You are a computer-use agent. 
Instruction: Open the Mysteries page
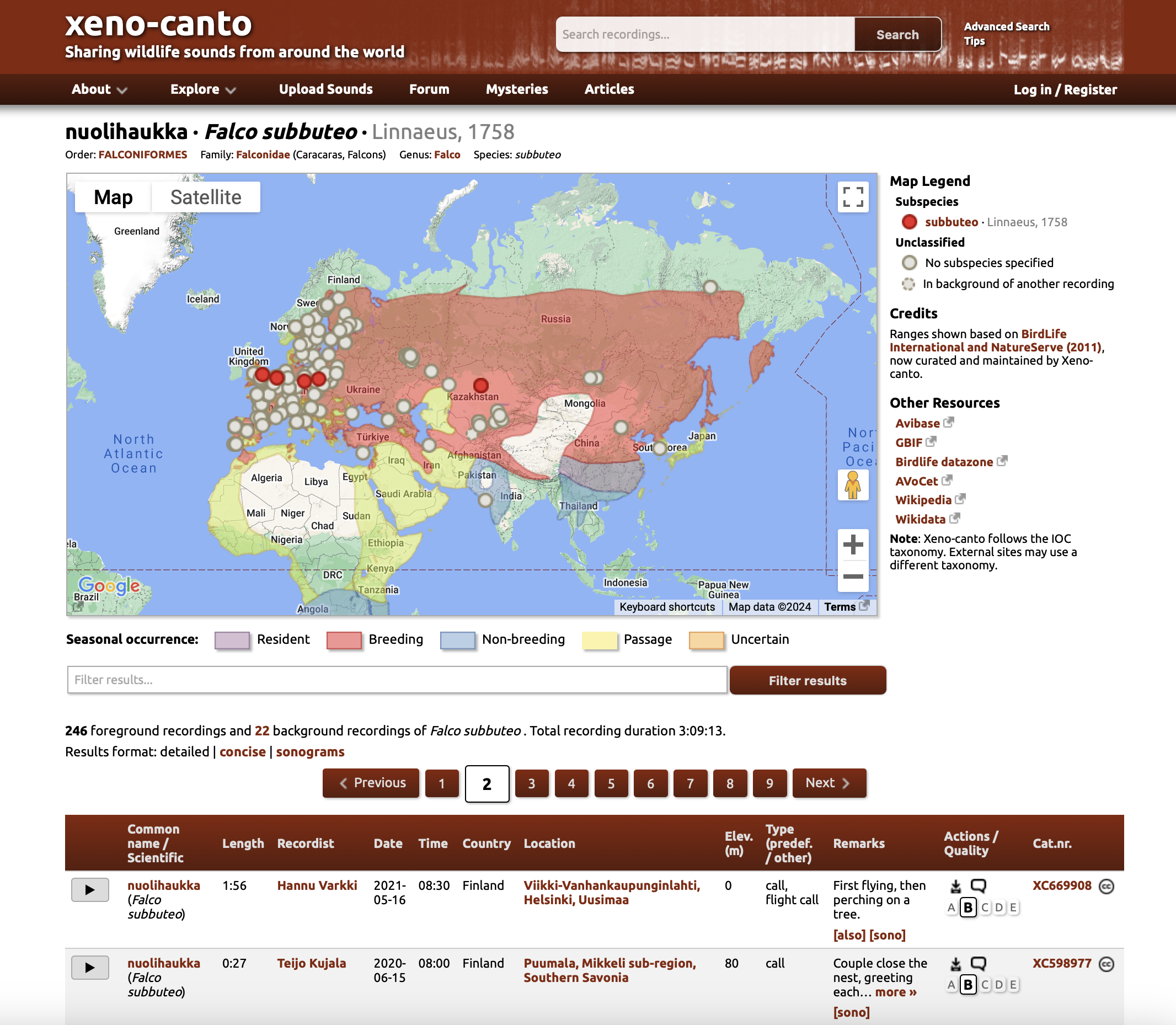[516, 89]
